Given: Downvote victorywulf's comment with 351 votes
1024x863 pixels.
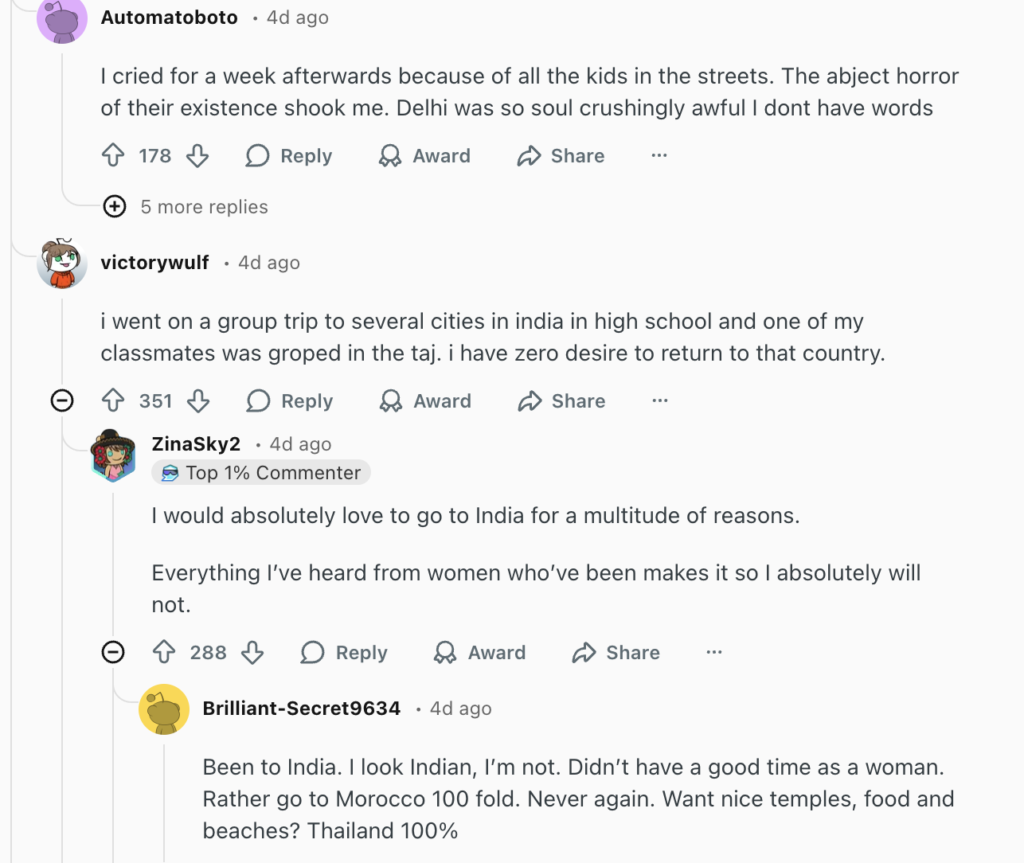Looking at the screenshot, I should coord(198,401).
